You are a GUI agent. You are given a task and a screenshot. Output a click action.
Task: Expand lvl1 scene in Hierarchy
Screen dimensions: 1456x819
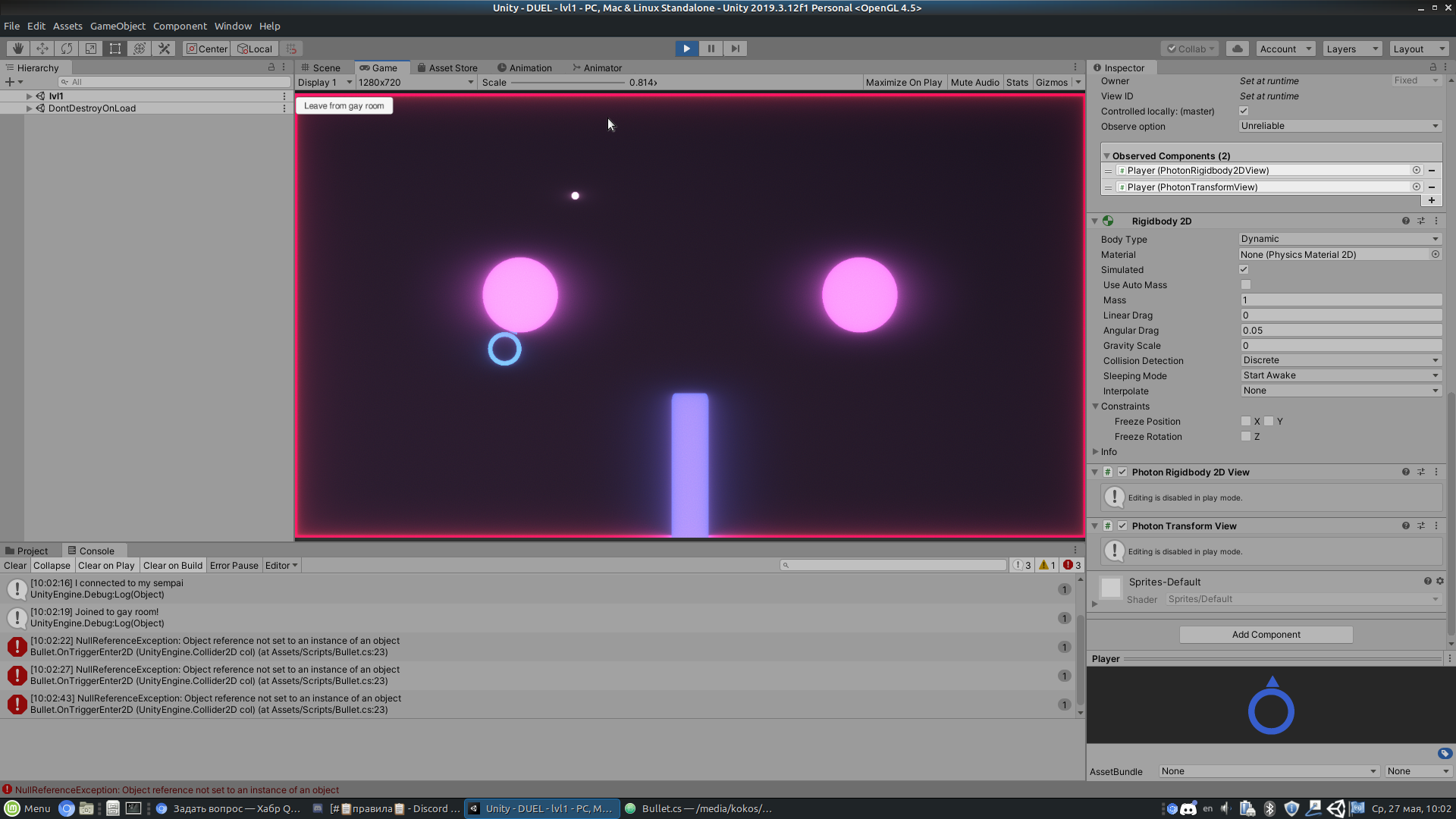point(29,96)
